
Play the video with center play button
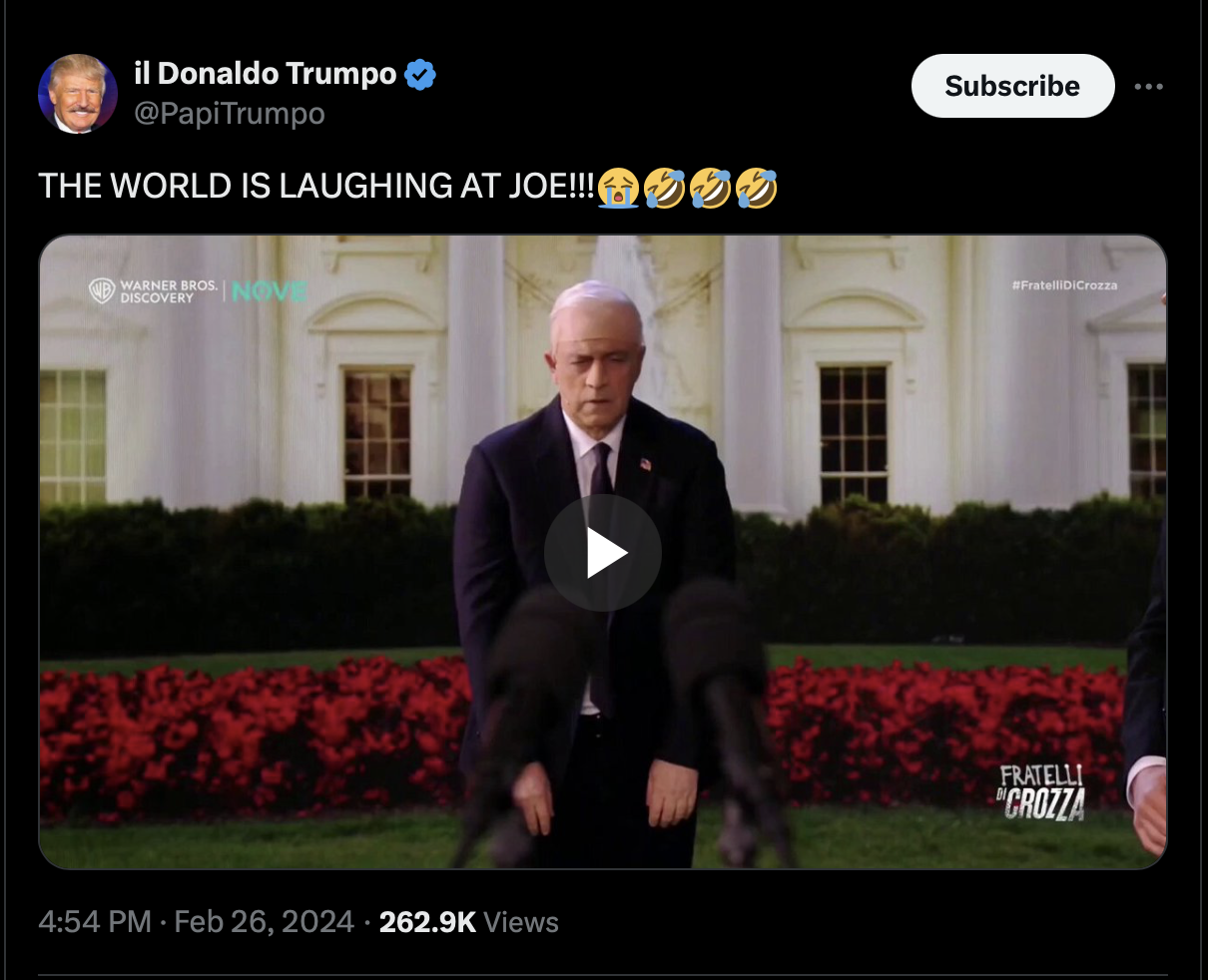point(603,553)
